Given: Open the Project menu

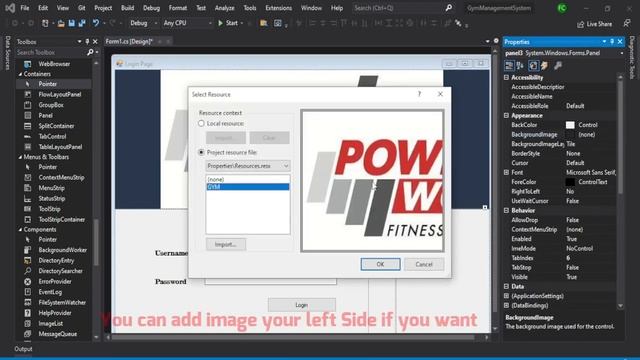Looking at the screenshot, I should coord(103,8).
